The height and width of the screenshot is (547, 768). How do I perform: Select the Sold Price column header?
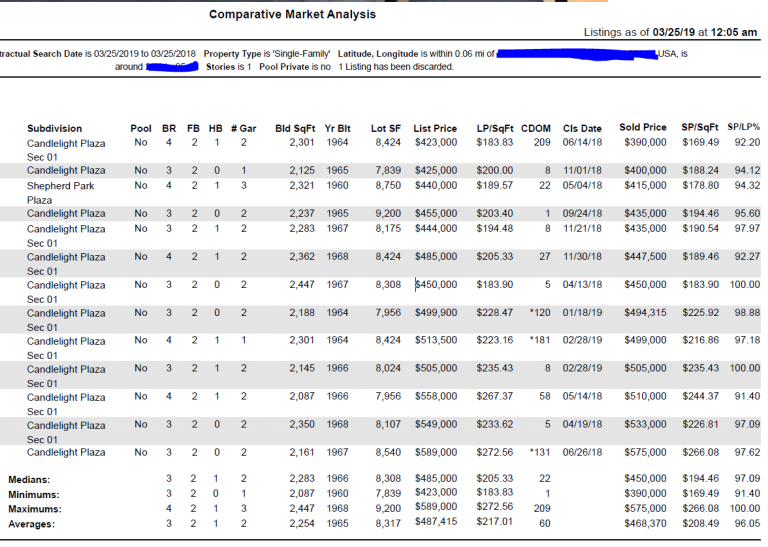643,128
